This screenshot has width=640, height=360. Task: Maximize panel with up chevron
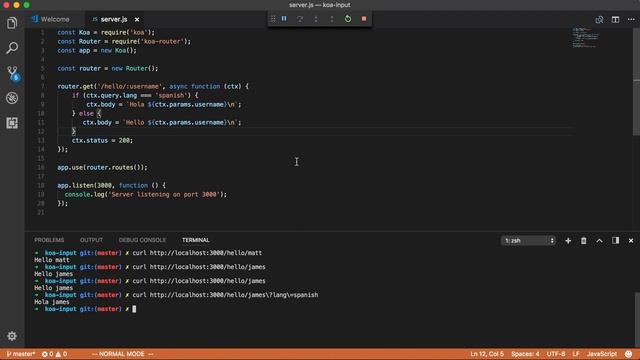(x=599, y=241)
